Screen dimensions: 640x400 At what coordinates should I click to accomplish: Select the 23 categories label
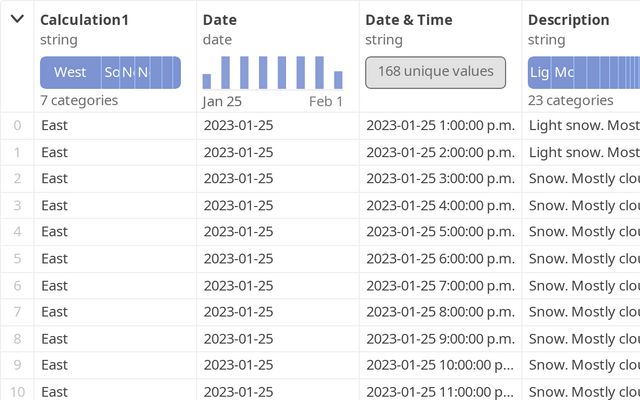point(571,100)
